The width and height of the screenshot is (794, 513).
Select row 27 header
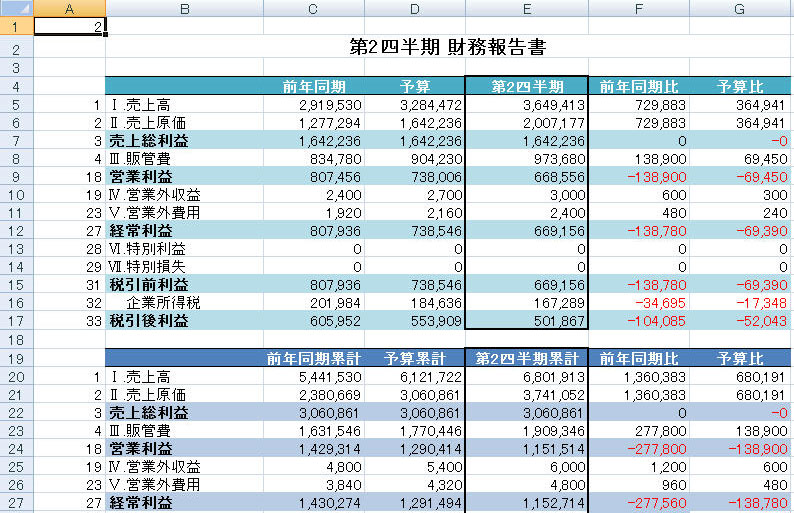pyautogui.click(x=16, y=503)
